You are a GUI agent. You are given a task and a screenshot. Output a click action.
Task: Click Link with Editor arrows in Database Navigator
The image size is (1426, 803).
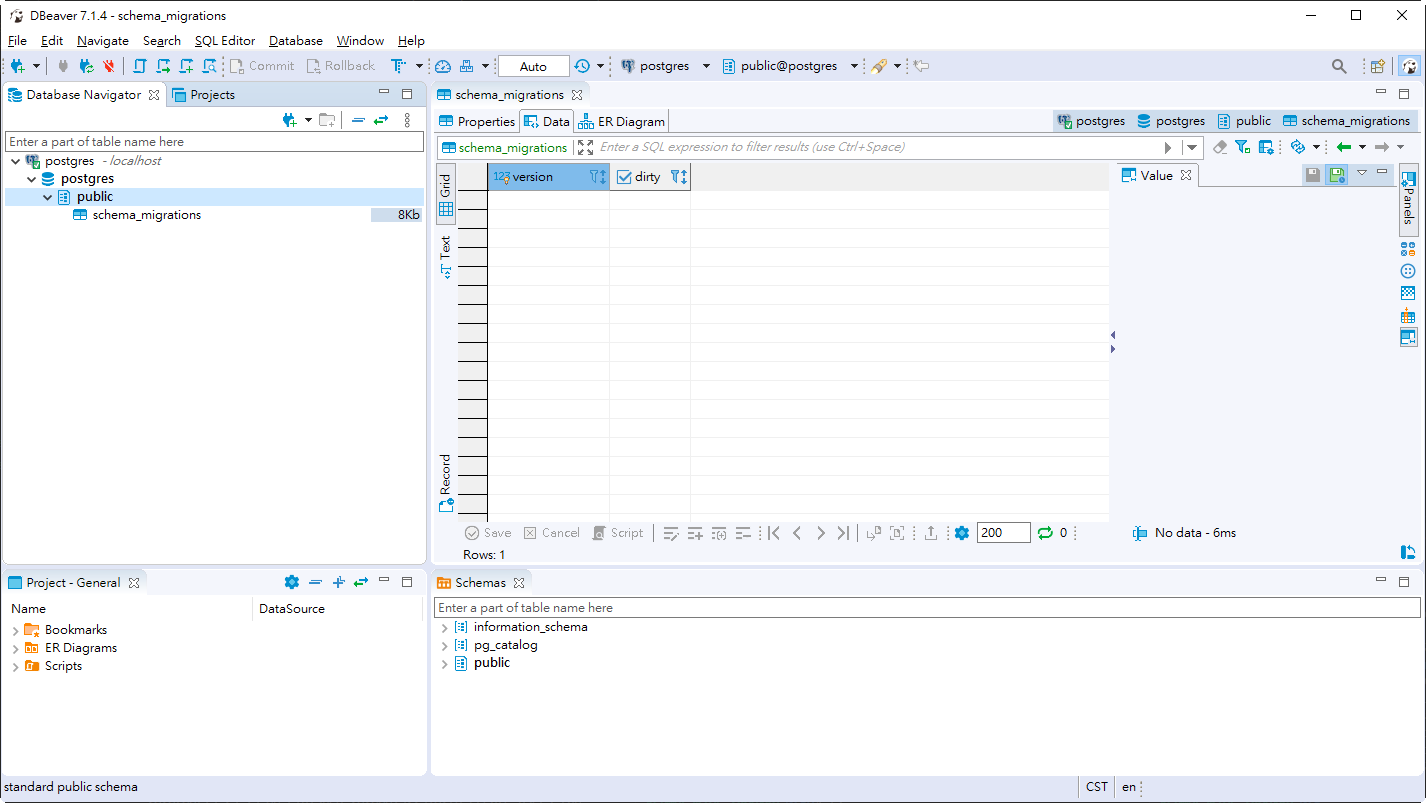381,120
